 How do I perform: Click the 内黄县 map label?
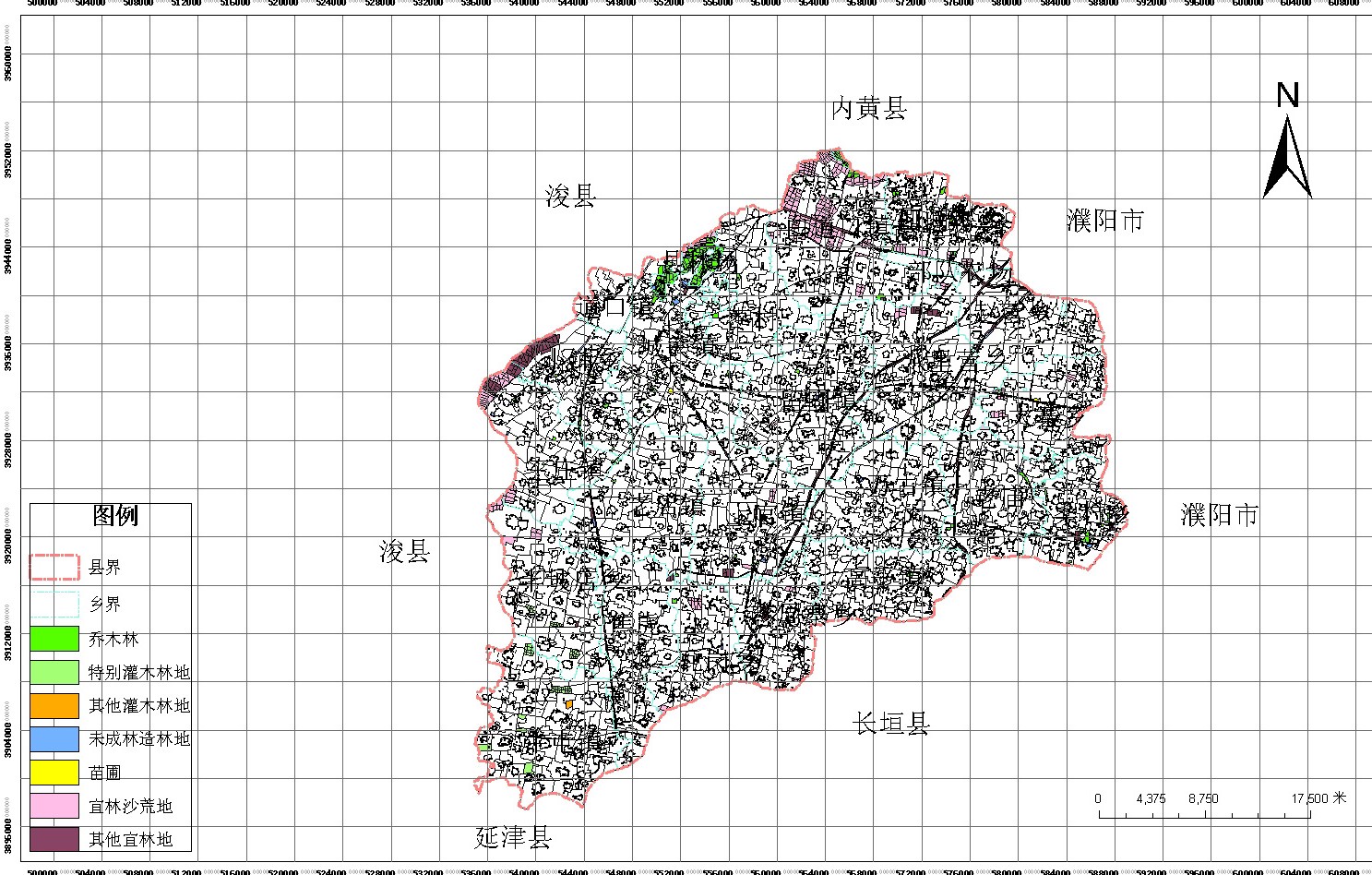[x=869, y=109]
